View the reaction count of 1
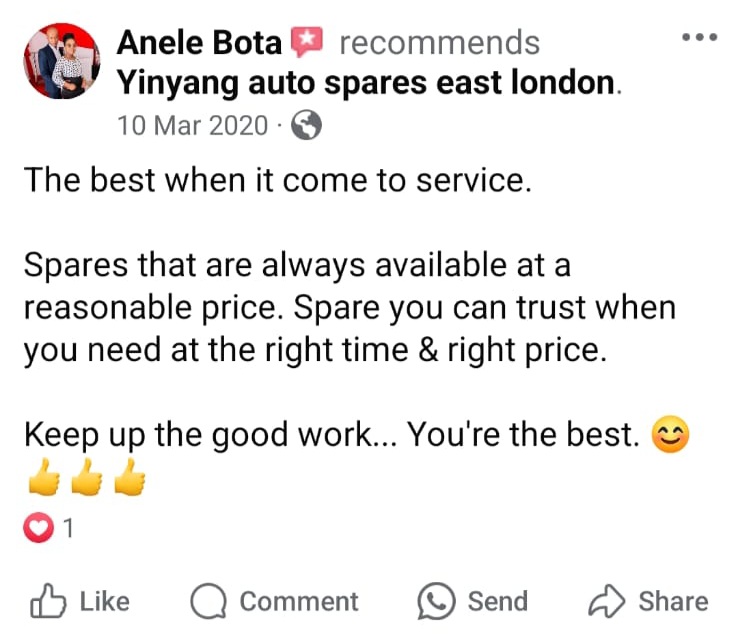Screen dimensions: 738x641 point(68,528)
